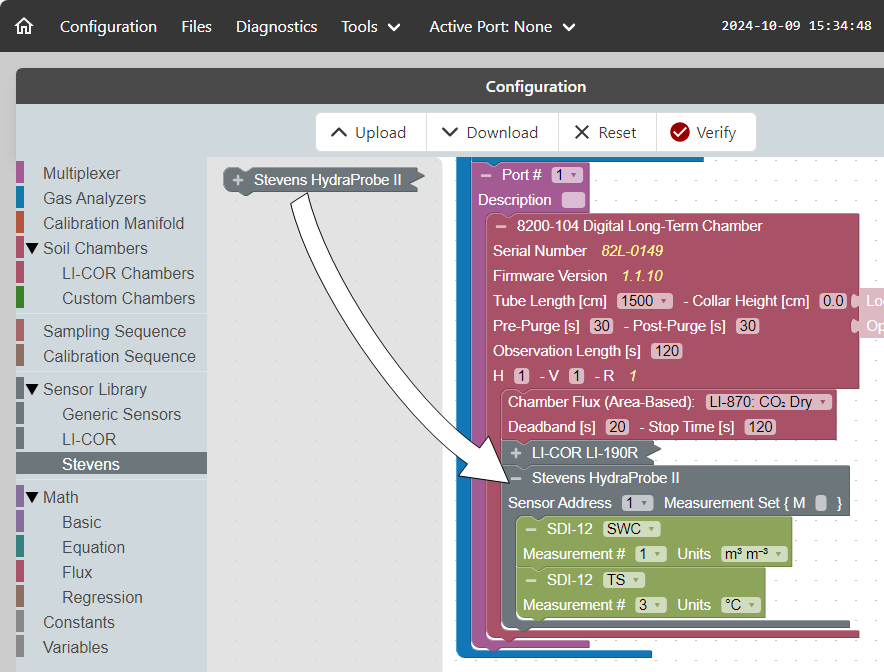Select the Regression category

point(112,597)
